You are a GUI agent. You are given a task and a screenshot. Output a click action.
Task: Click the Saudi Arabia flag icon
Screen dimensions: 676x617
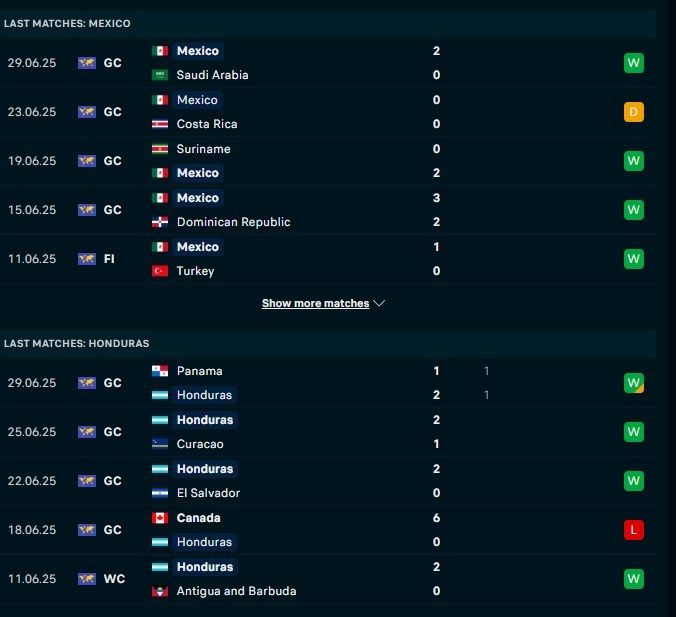160,75
